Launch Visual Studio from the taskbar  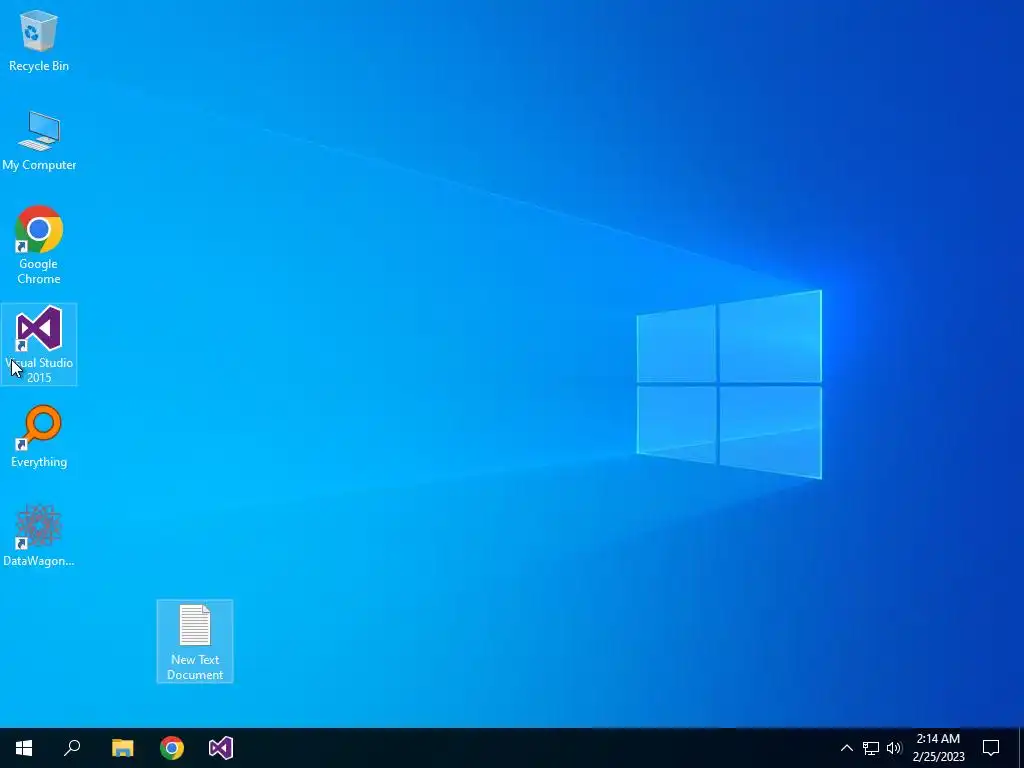221,748
